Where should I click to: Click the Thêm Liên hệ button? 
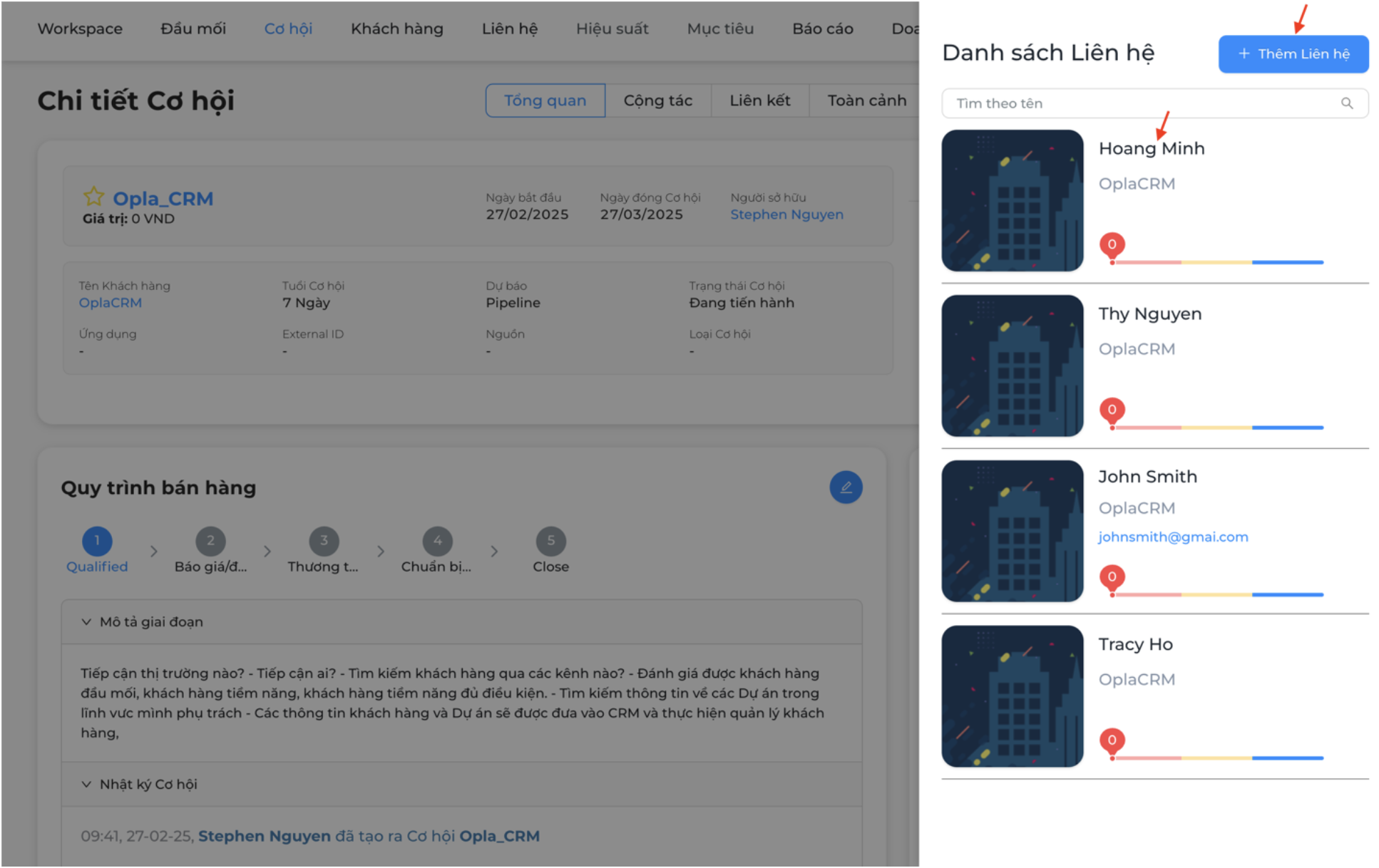pyautogui.click(x=1293, y=54)
